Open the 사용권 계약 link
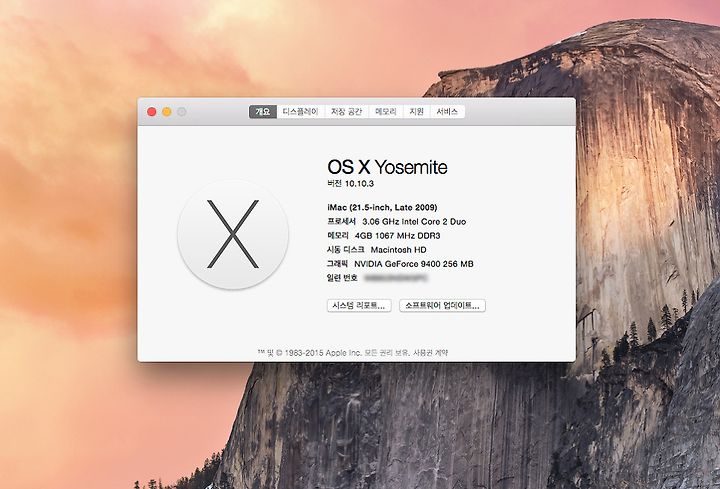This screenshot has height=489, width=720. (x=430, y=353)
